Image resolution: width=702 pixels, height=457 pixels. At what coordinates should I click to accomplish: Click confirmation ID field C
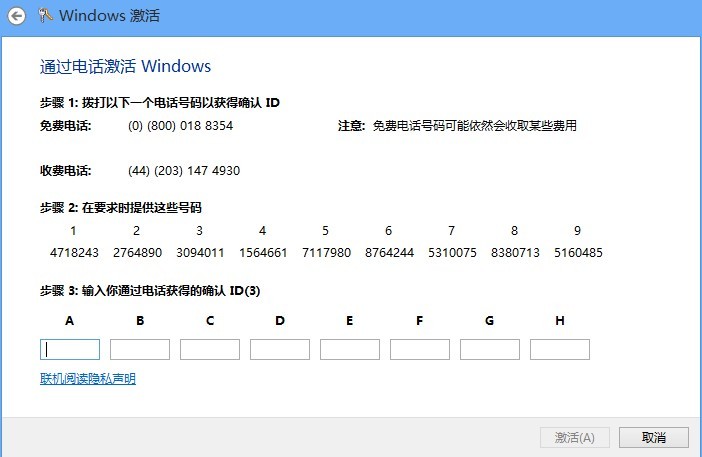click(210, 349)
